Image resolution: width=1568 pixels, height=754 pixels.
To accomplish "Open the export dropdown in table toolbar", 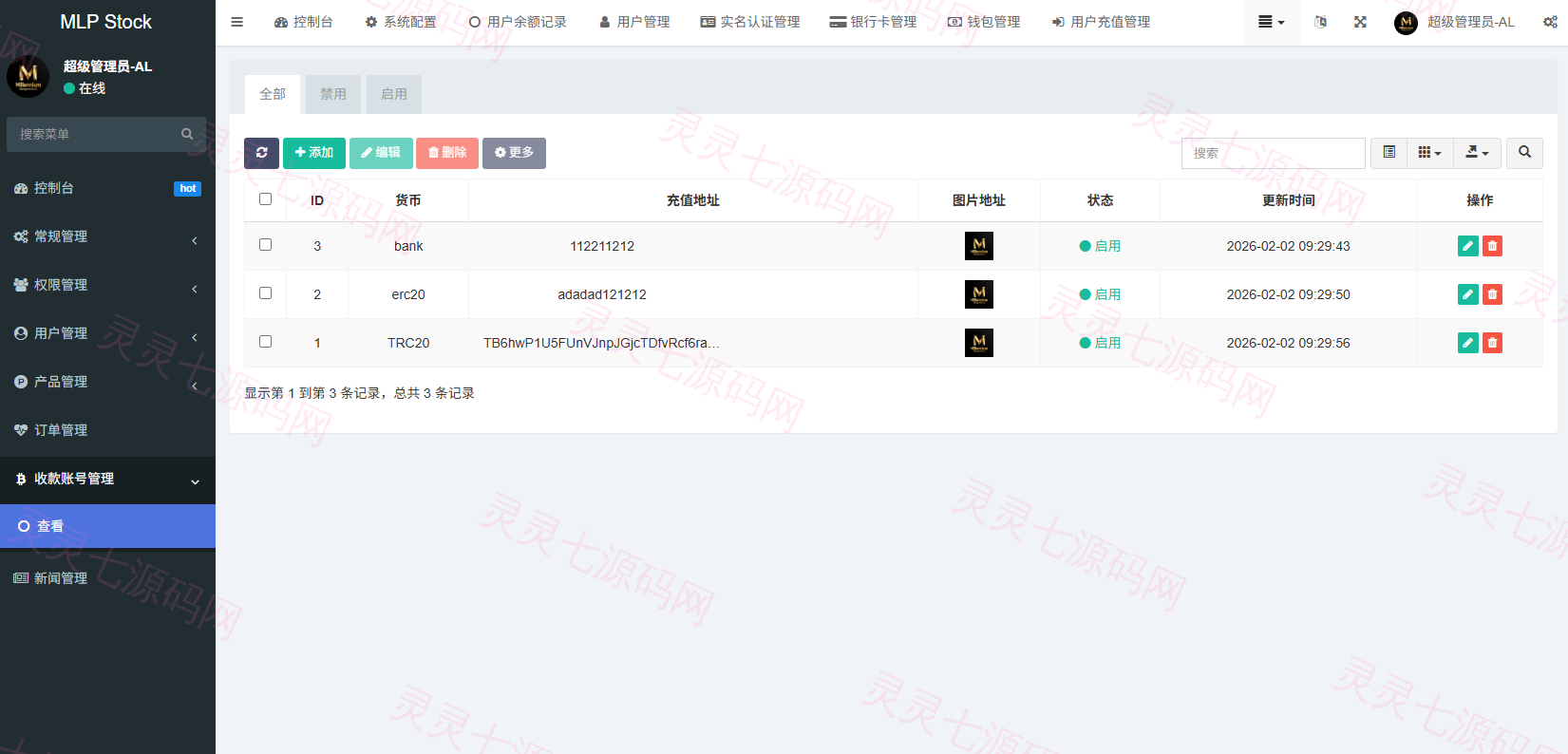I will tap(1477, 153).
